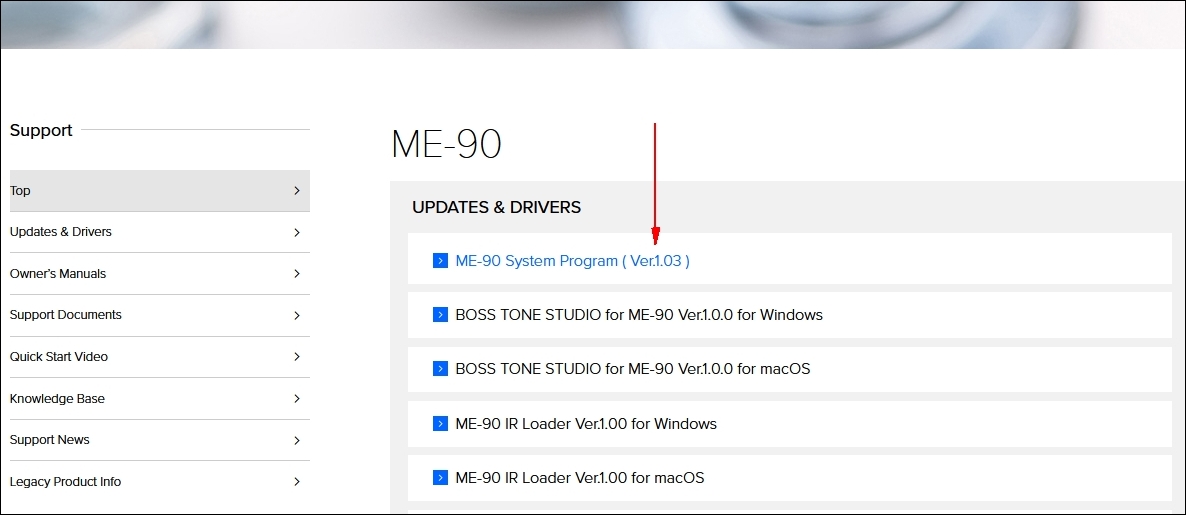Click blue arrow icon beside BOSS TONE STUDIO macOS
Image resolution: width=1186 pixels, height=515 pixels.
point(440,369)
